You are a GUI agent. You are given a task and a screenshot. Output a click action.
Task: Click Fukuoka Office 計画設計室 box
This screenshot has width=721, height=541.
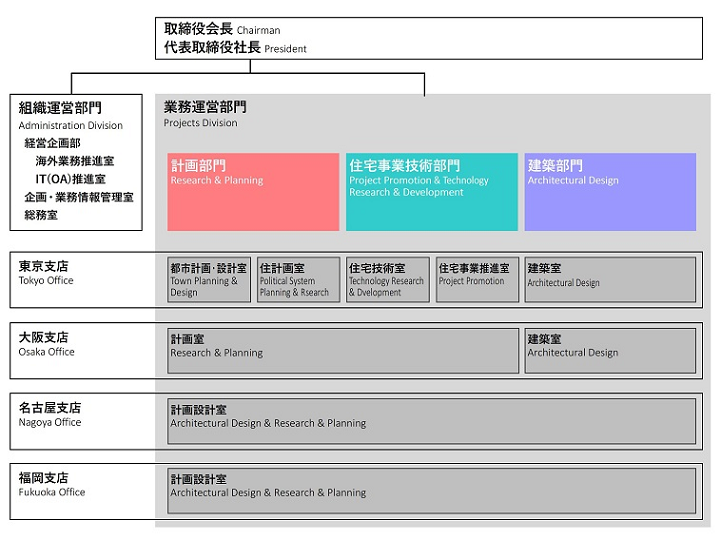point(432,491)
